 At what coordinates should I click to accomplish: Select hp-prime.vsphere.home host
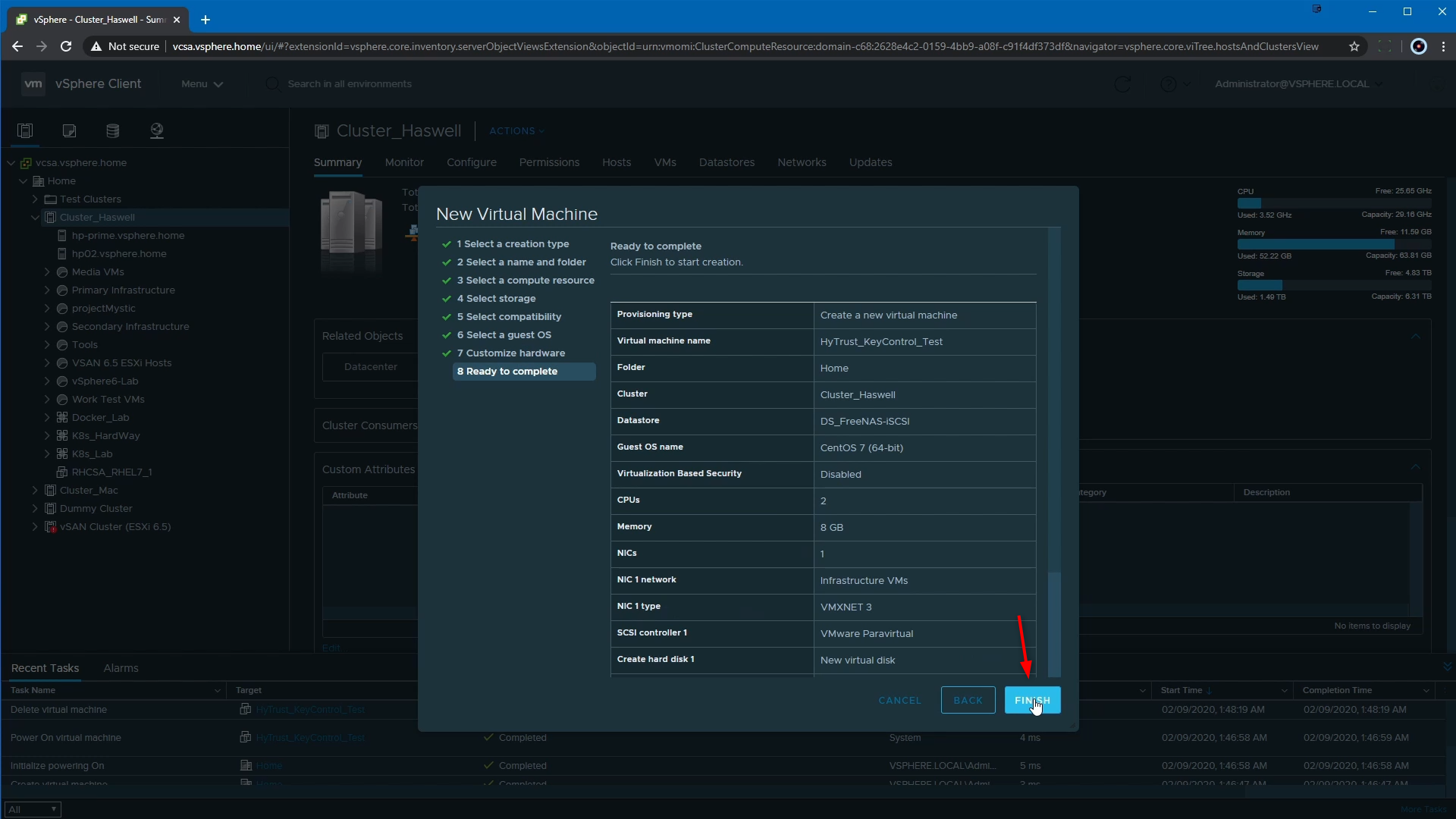[128, 235]
